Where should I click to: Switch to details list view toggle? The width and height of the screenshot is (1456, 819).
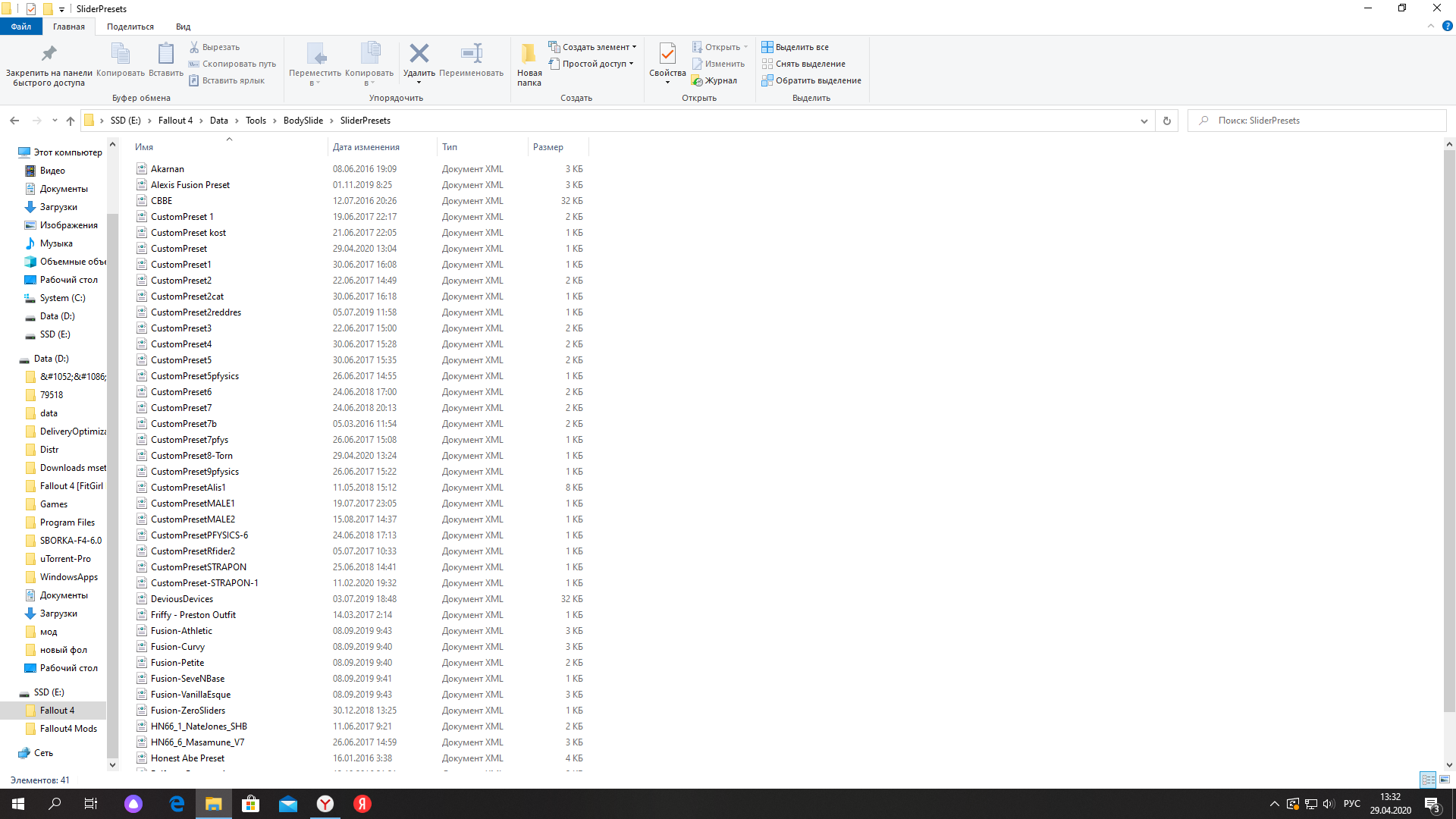(x=1428, y=780)
